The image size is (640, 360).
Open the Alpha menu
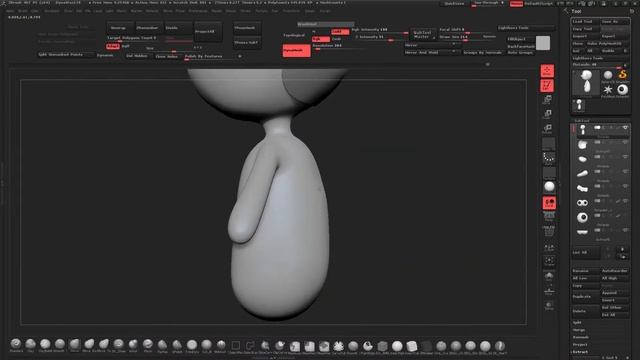point(10,11)
